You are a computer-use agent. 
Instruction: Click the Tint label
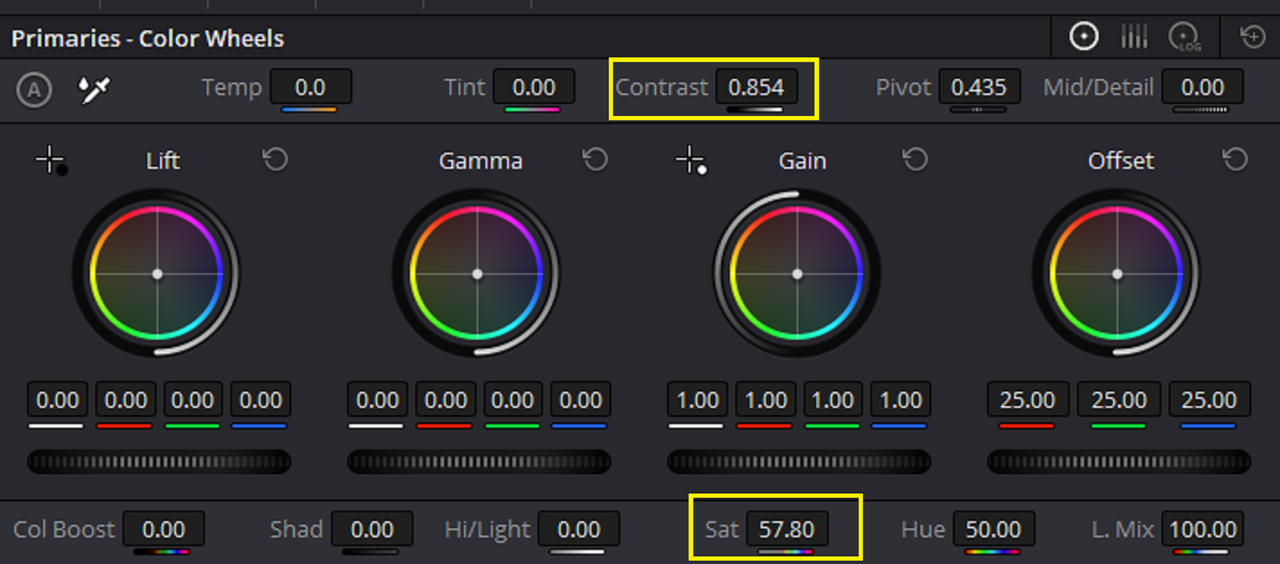[x=465, y=87]
